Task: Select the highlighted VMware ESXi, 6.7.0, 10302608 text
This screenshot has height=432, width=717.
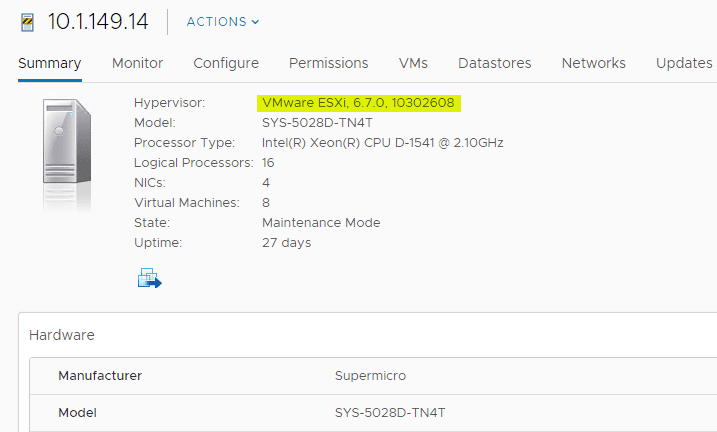Action: coord(358,103)
